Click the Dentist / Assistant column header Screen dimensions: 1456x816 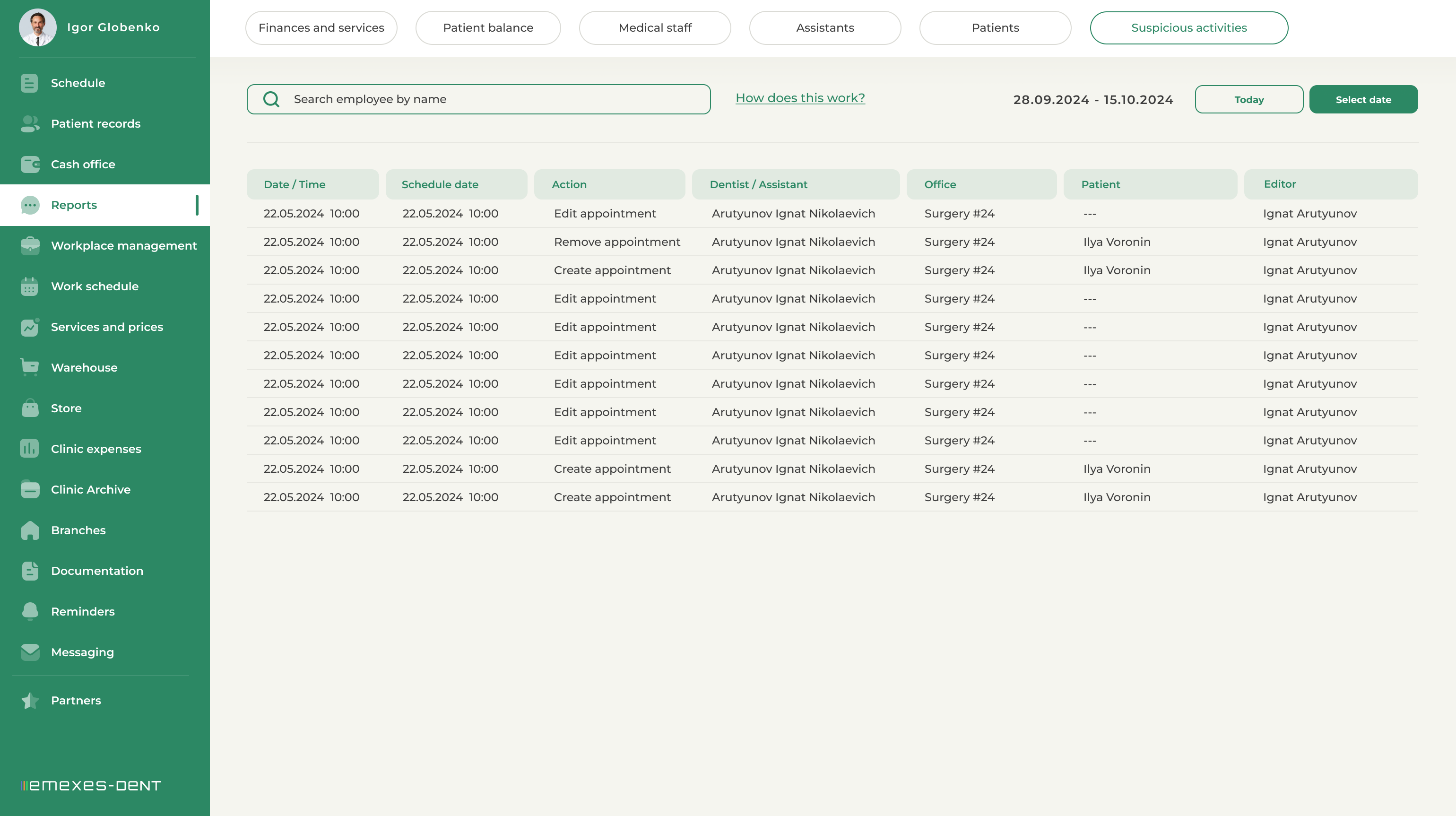[795, 184]
